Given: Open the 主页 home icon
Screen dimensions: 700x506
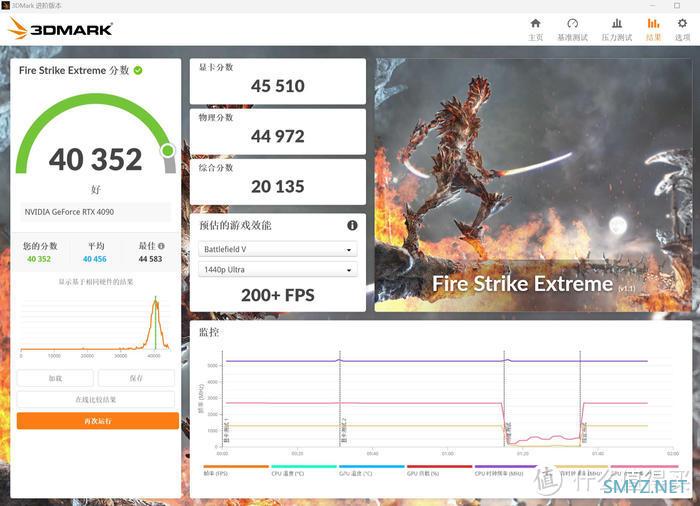Looking at the screenshot, I should (535, 23).
